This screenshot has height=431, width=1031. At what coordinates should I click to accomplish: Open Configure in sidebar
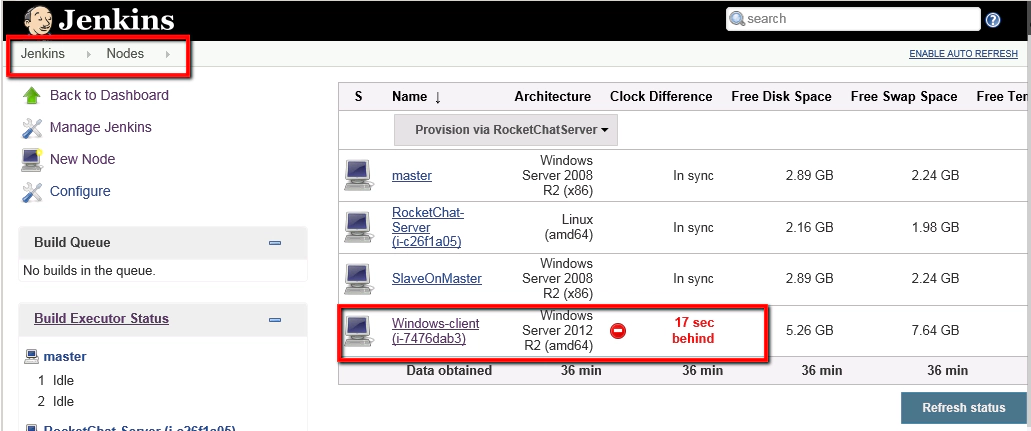tap(80, 191)
